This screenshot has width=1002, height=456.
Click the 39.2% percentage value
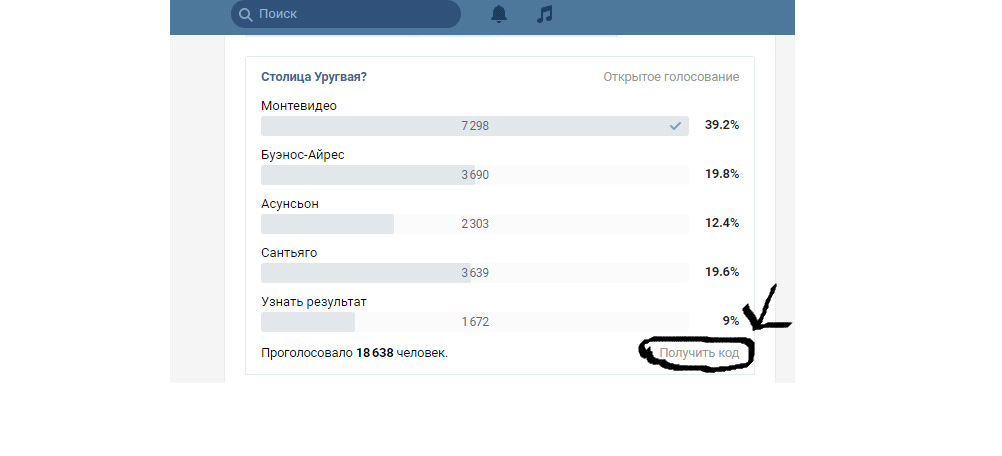pos(721,126)
